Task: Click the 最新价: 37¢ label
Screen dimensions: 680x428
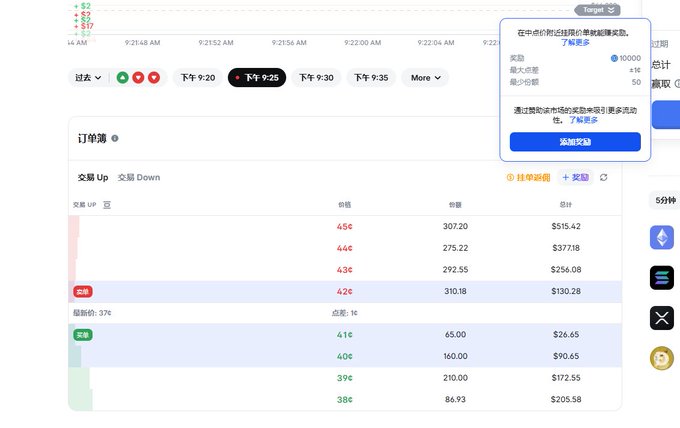Action: 92,313
